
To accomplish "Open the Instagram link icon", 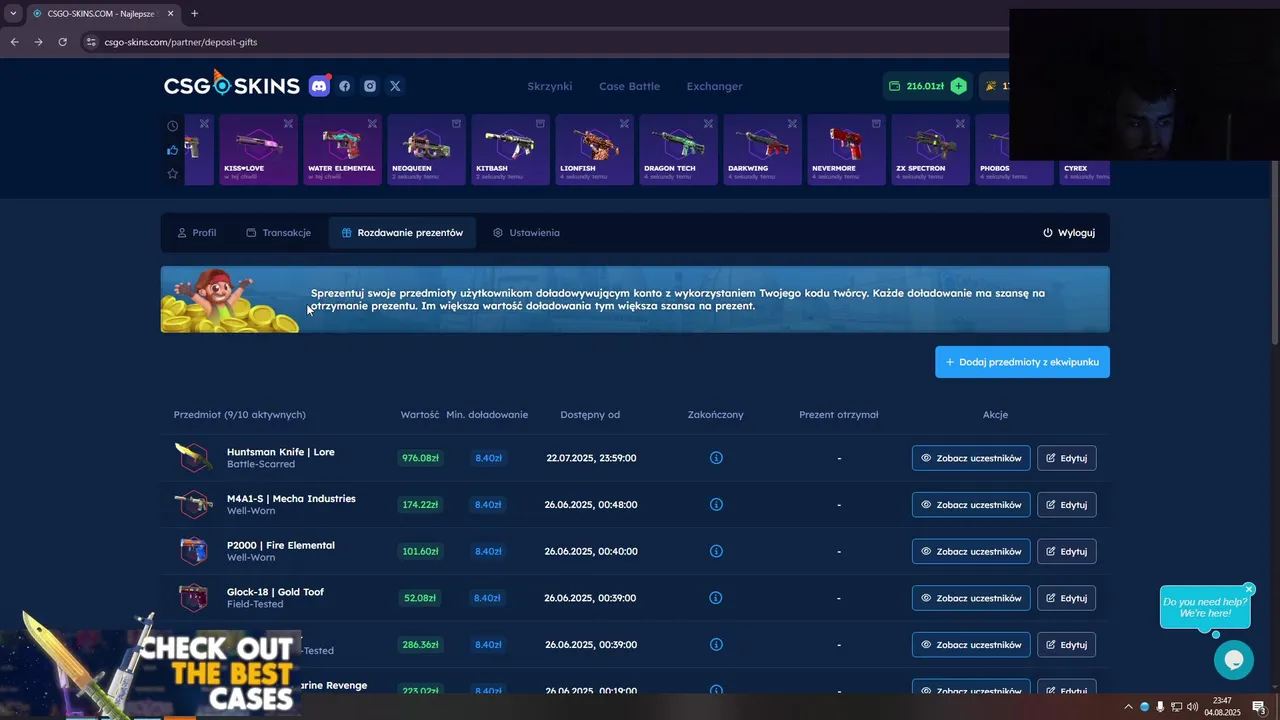I will tap(370, 86).
